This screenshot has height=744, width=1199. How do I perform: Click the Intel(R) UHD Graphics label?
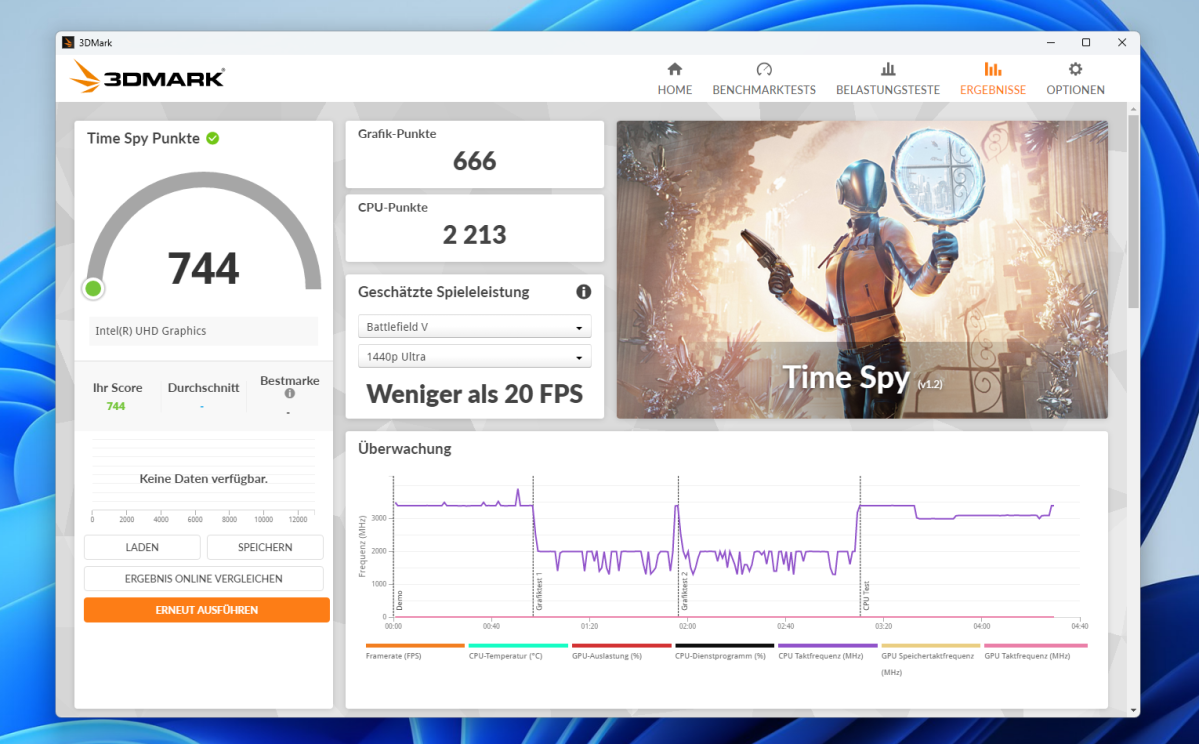coord(151,331)
